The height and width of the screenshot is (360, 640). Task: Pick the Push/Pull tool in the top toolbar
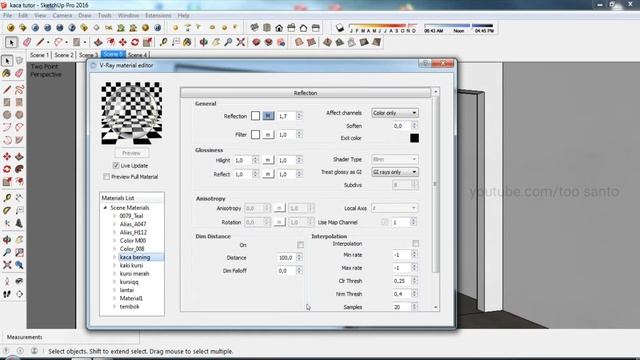pyautogui.click(x=98, y=42)
